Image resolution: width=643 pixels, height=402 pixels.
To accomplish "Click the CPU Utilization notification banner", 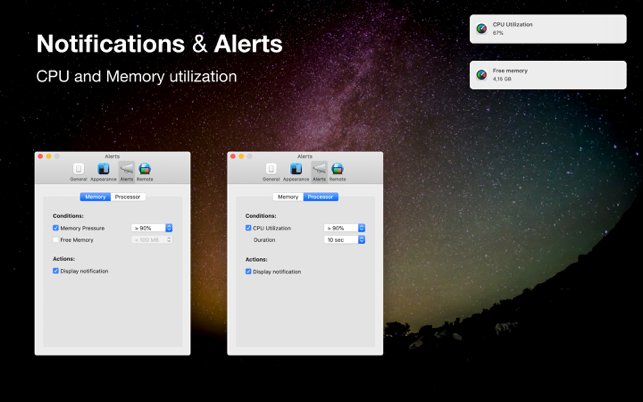I will click(548, 29).
